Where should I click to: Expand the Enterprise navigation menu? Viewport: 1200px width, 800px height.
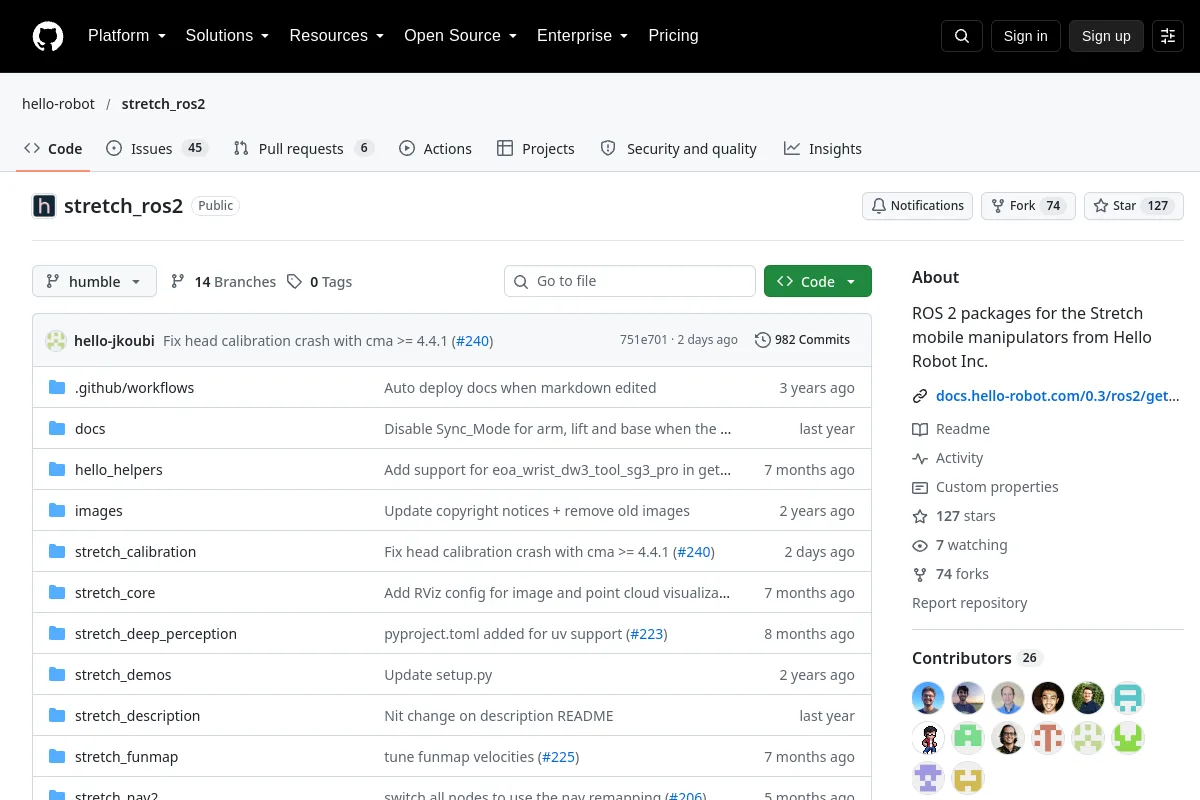click(x=583, y=36)
